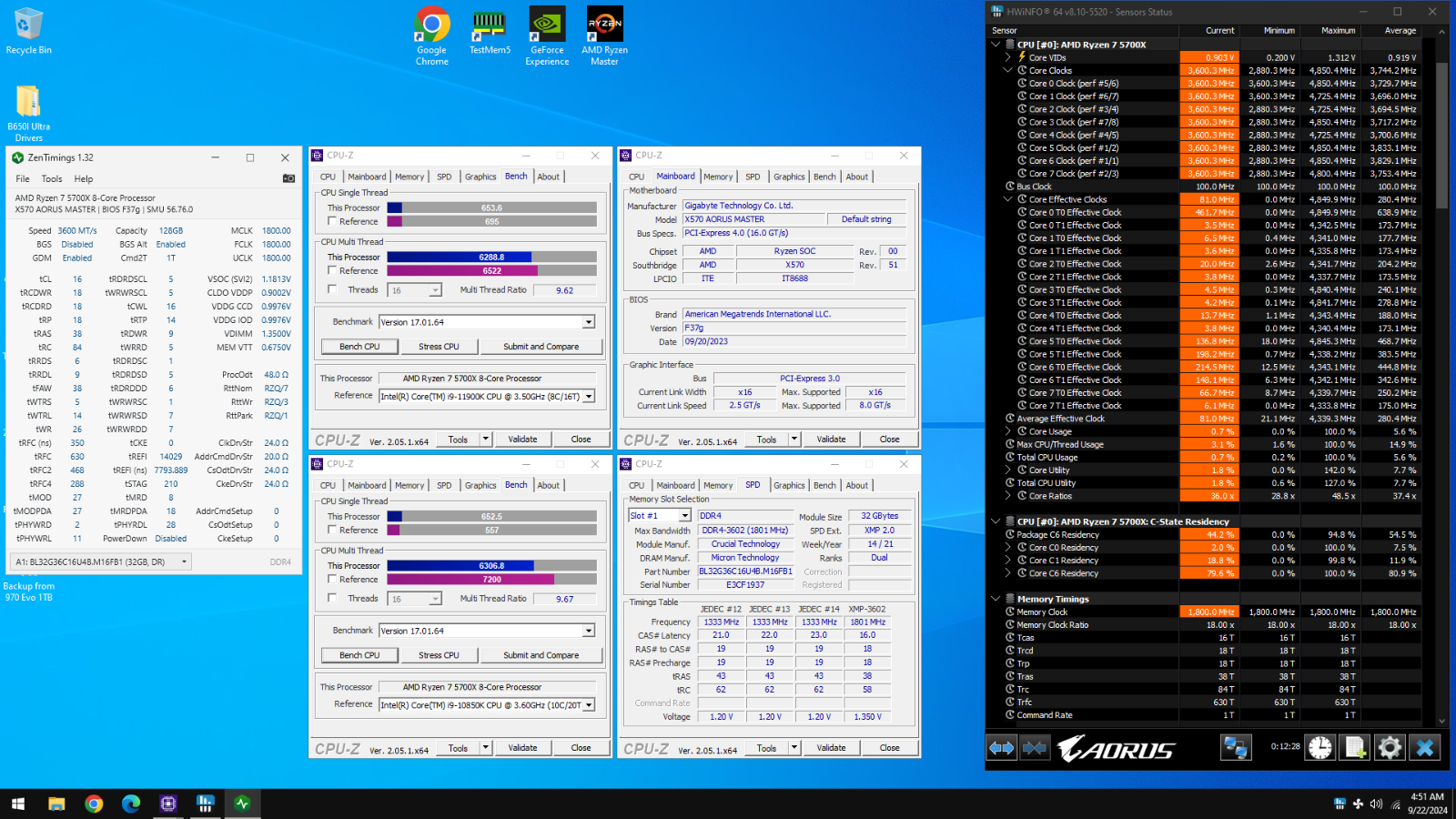This screenshot has height=819, width=1456.
Task: Switch to HWiNFO taskbar icon
Action: tap(206, 804)
